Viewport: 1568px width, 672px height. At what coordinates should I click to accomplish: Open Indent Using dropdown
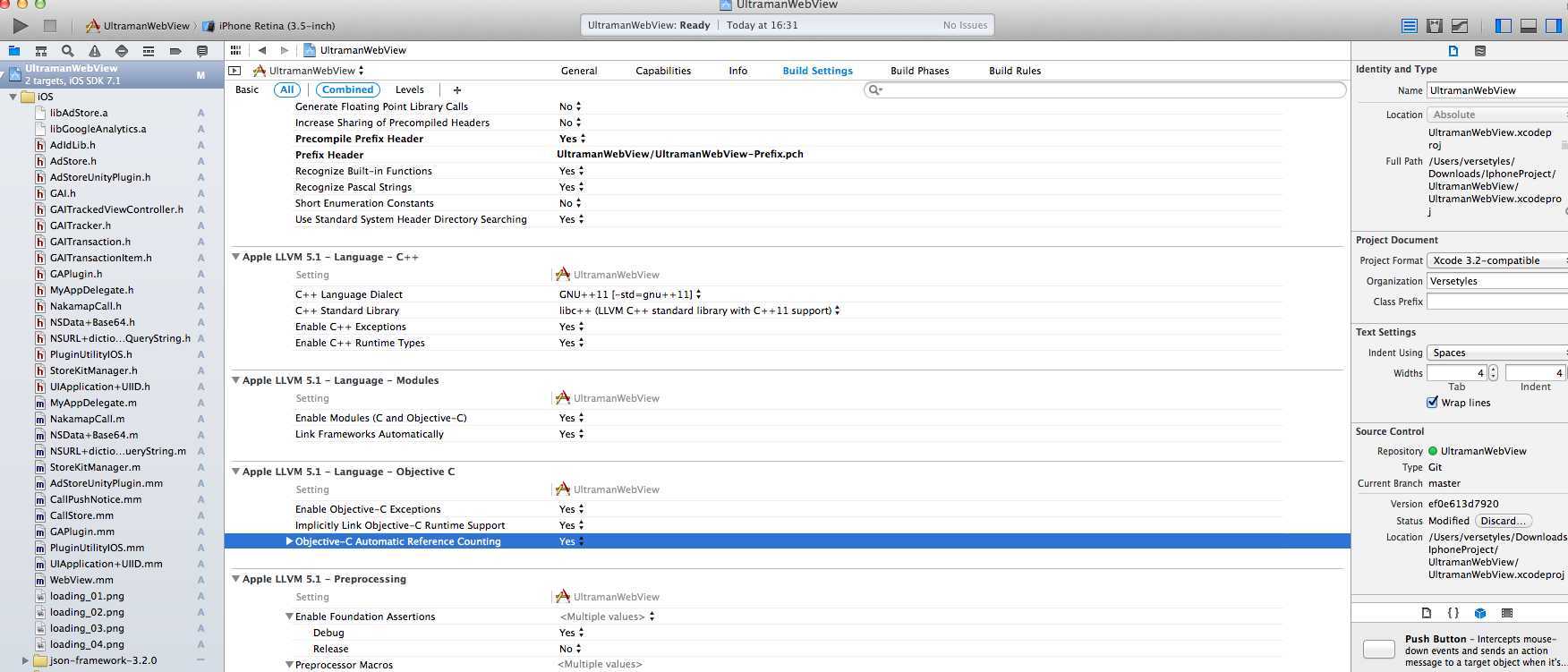pos(1497,353)
